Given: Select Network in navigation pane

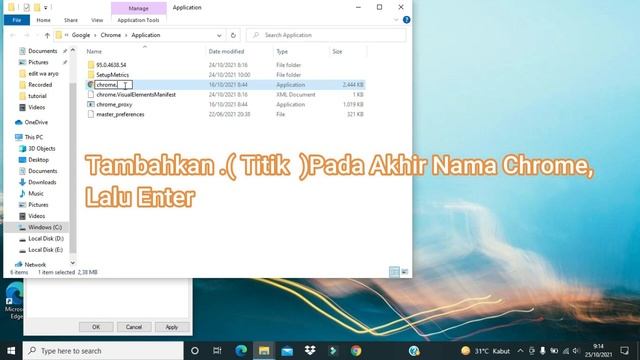Looking at the screenshot, I should click(x=35, y=264).
